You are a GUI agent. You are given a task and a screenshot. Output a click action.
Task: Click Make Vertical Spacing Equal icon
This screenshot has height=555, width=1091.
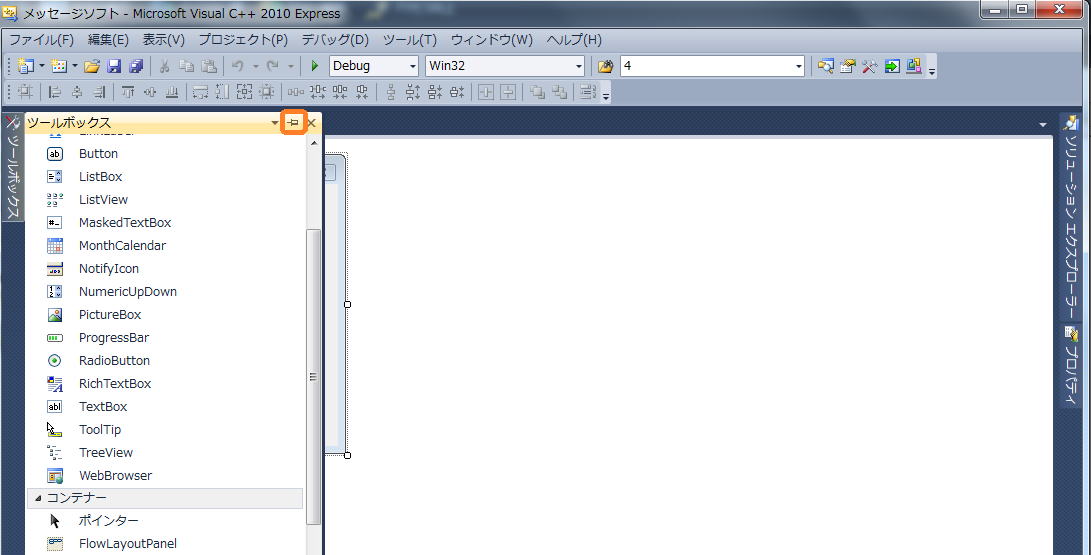tap(390, 92)
